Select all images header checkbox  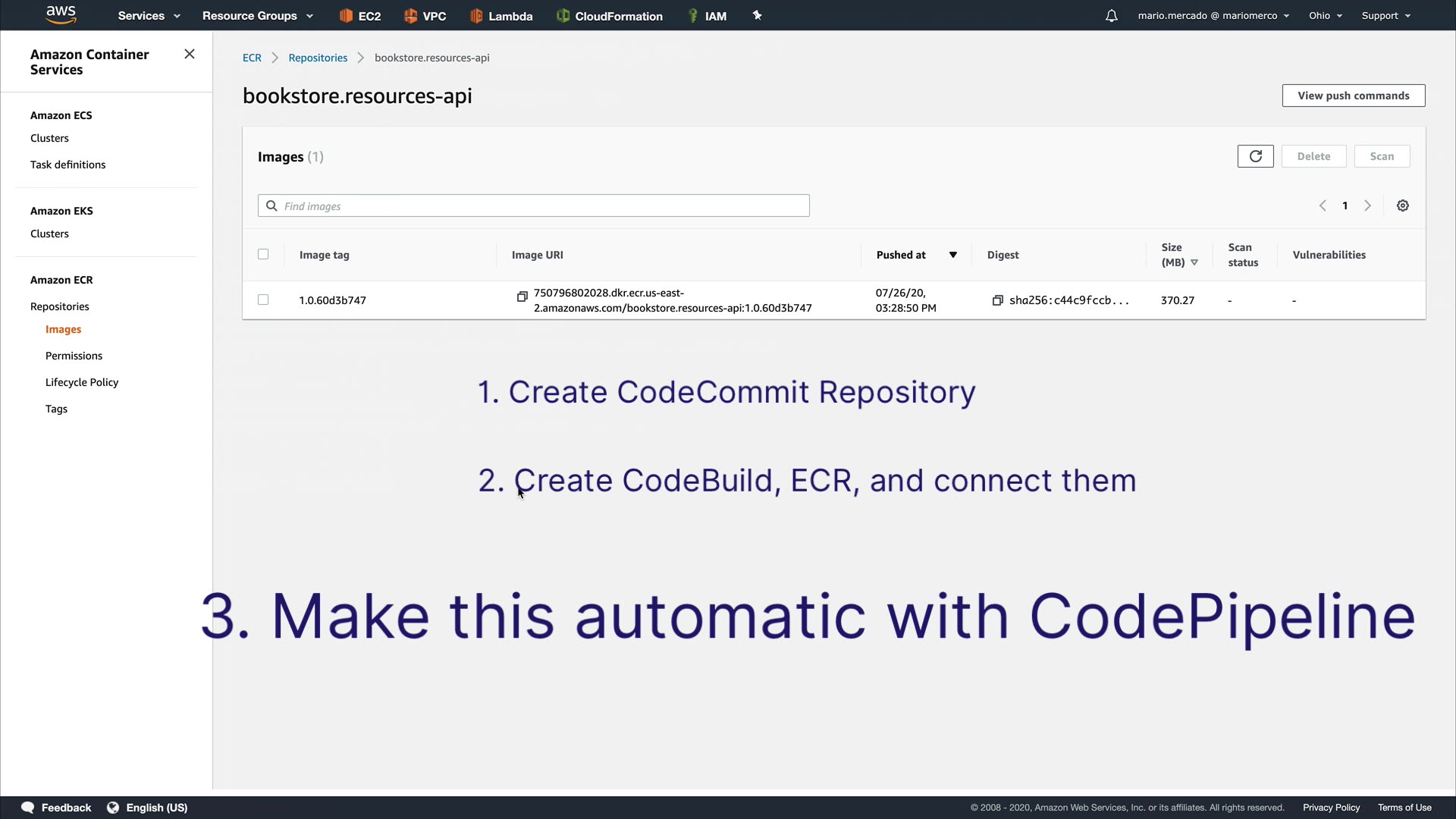pos(263,254)
